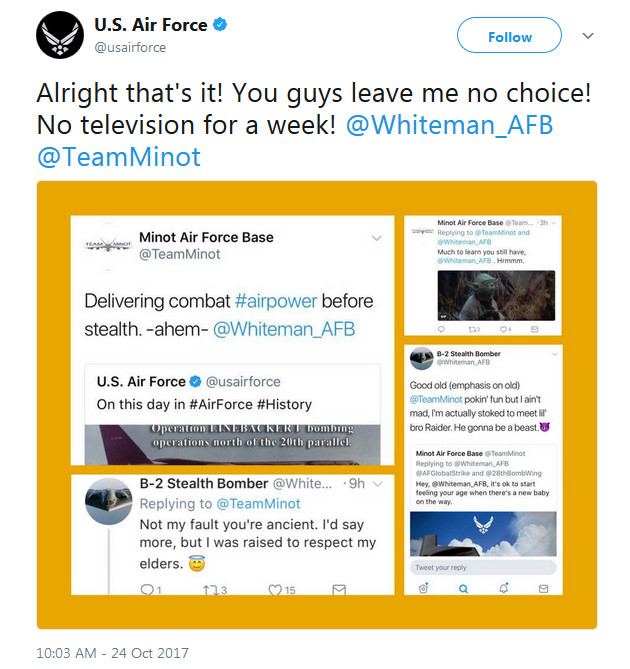Click the Tweet your reply field

tap(483, 567)
